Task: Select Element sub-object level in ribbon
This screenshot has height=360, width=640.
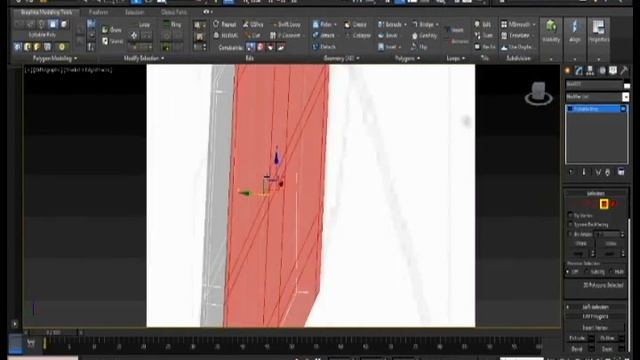Action: [x=64, y=24]
